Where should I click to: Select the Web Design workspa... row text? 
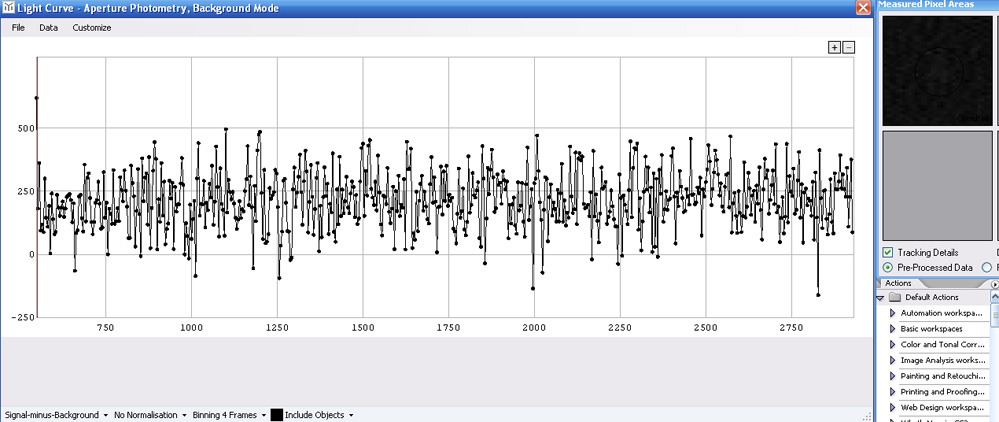point(943,407)
